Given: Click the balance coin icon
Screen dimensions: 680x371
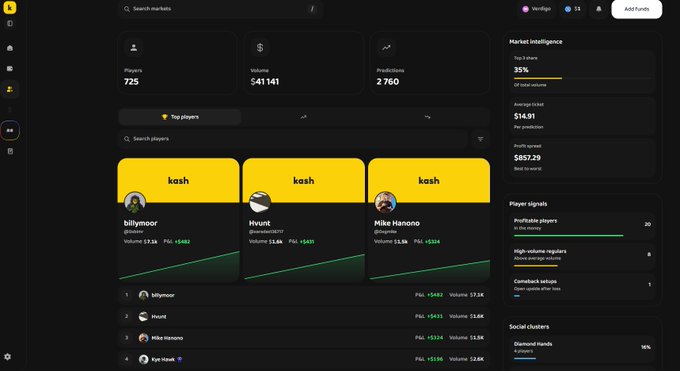Looking at the screenshot, I should point(568,9).
